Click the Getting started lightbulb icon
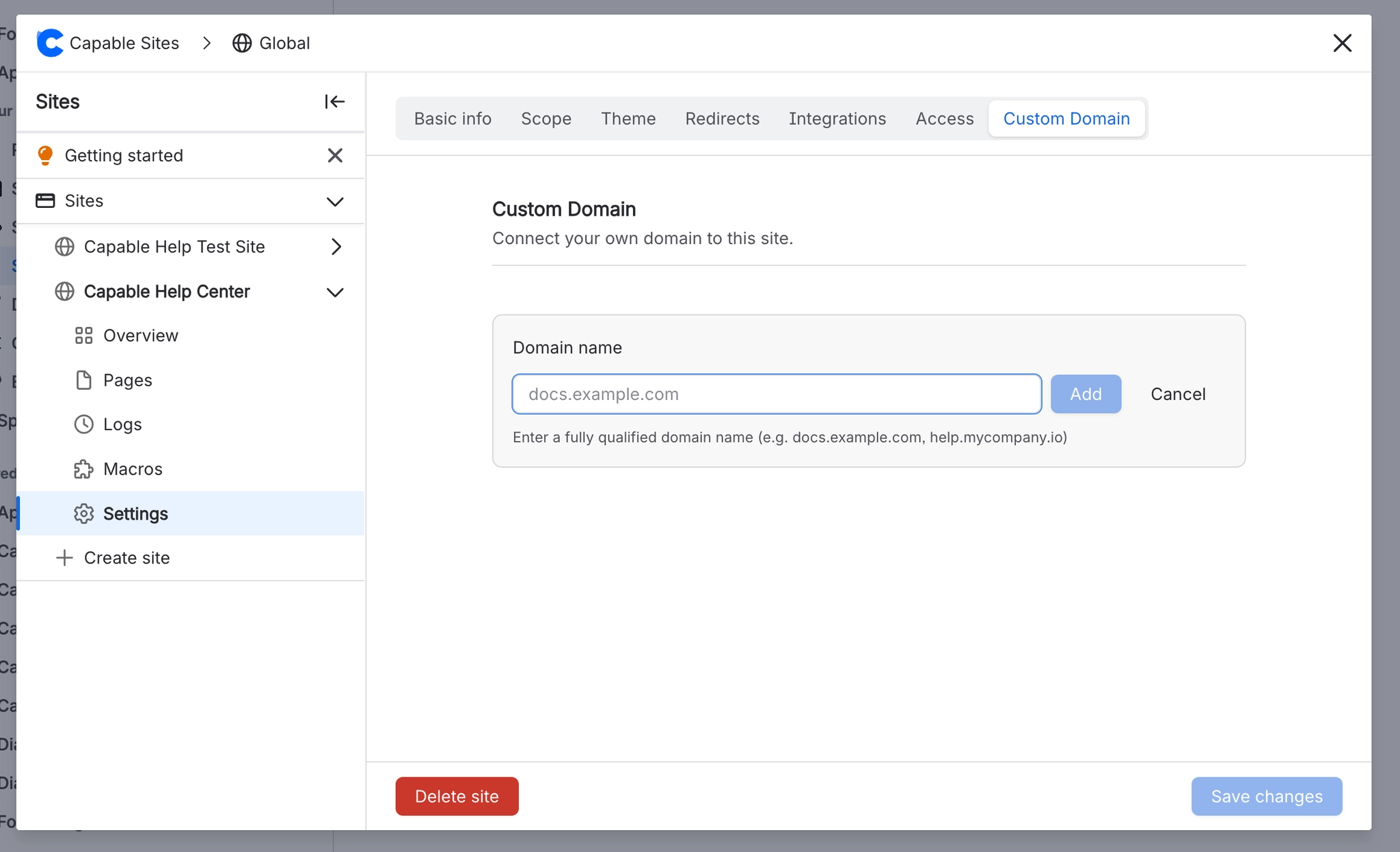This screenshot has width=1400, height=852. 45,156
